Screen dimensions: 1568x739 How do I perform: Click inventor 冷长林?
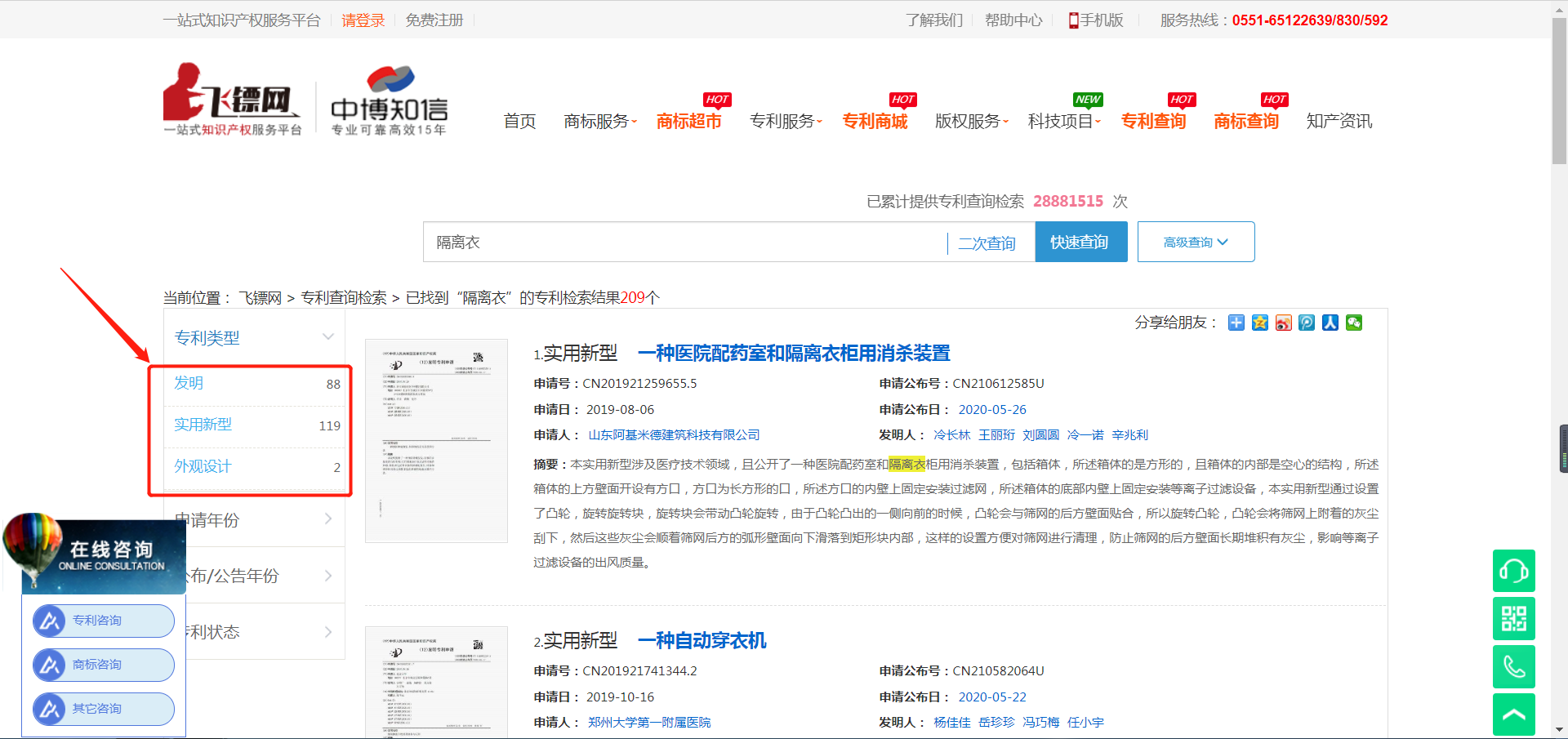(952, 435)
